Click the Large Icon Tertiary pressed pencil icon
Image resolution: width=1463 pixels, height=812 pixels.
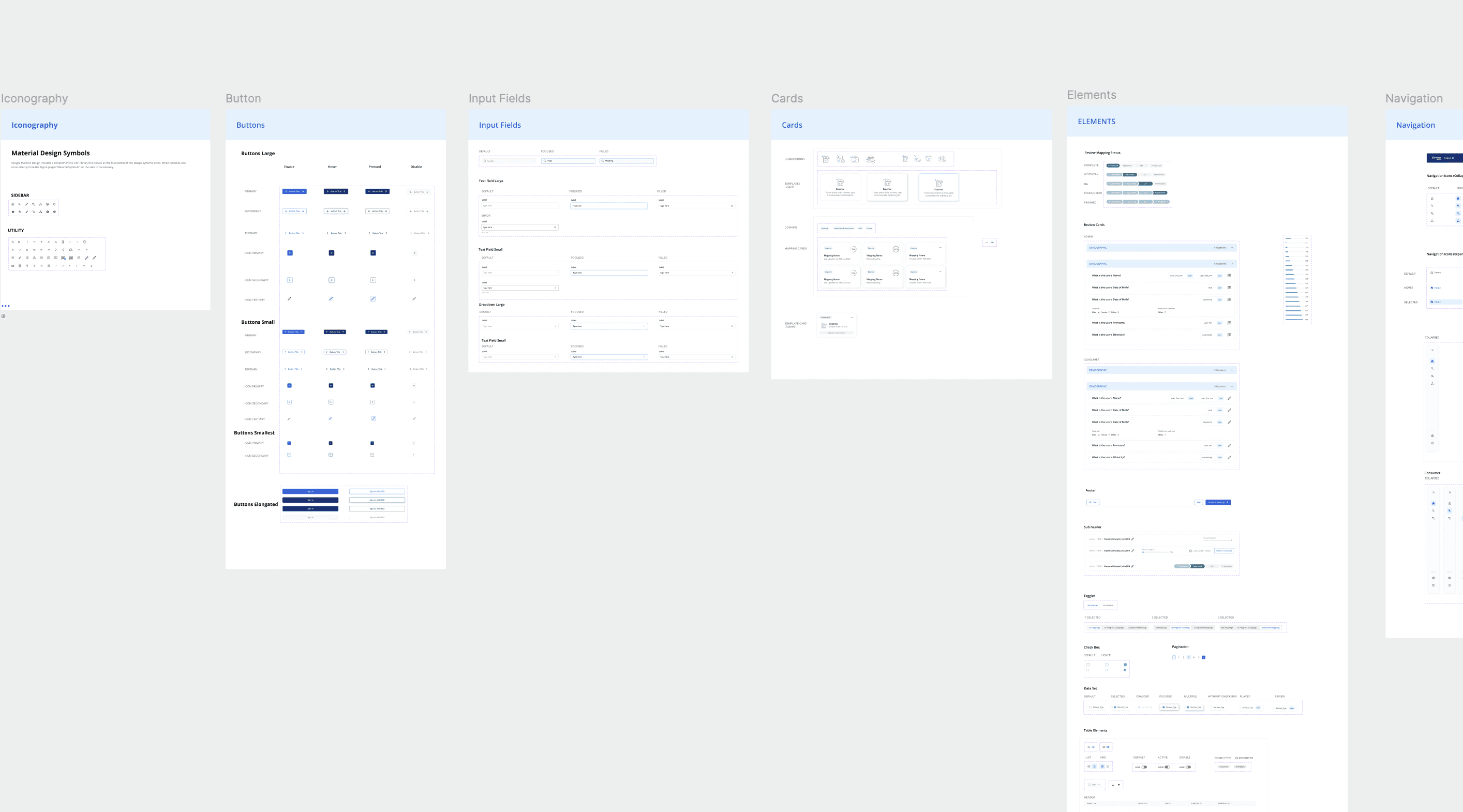click(x=372, y=298)
